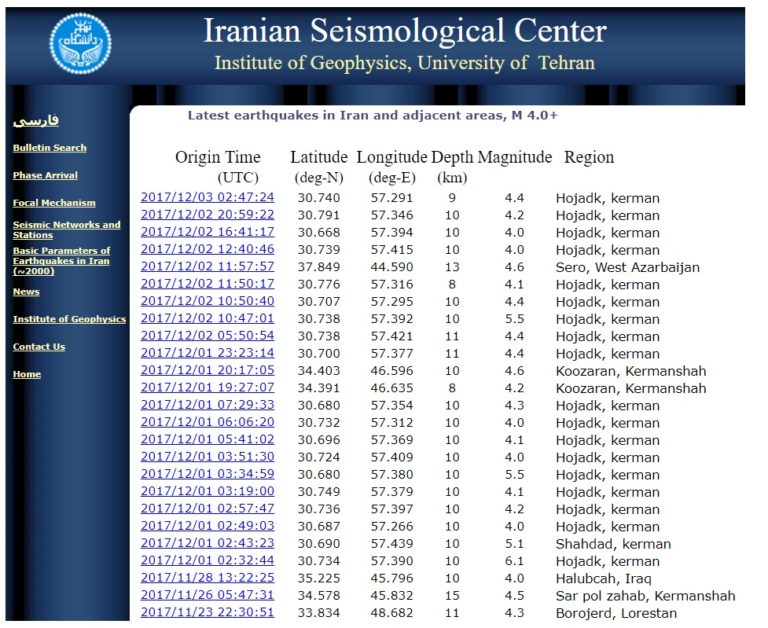This screenshot has height=628, width=768.
Task: Open the Contact Us page
Action: point(39,347)
